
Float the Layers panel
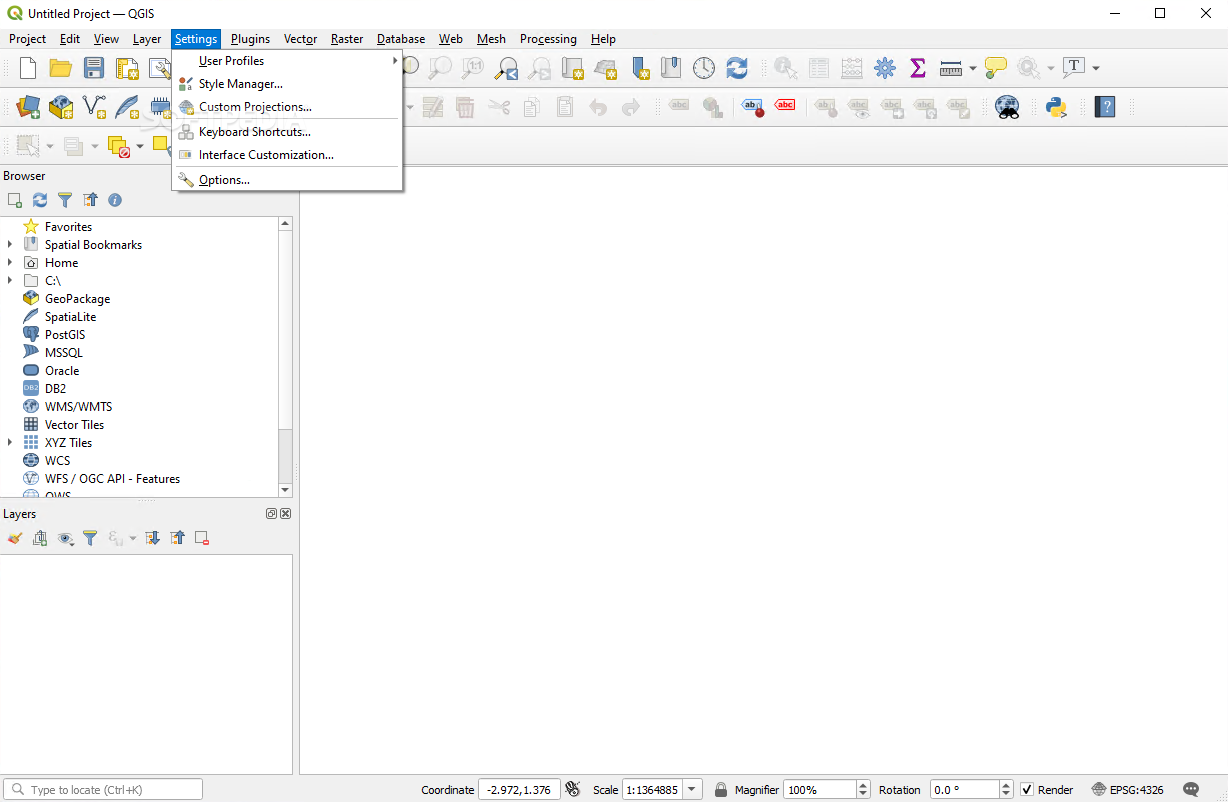(x=272, y=514)
